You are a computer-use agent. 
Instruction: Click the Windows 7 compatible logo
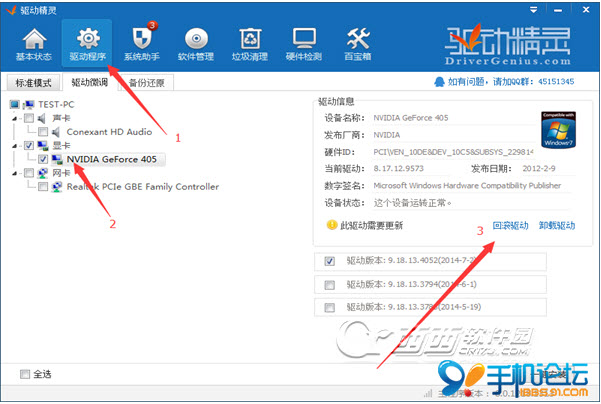(558, 130)
